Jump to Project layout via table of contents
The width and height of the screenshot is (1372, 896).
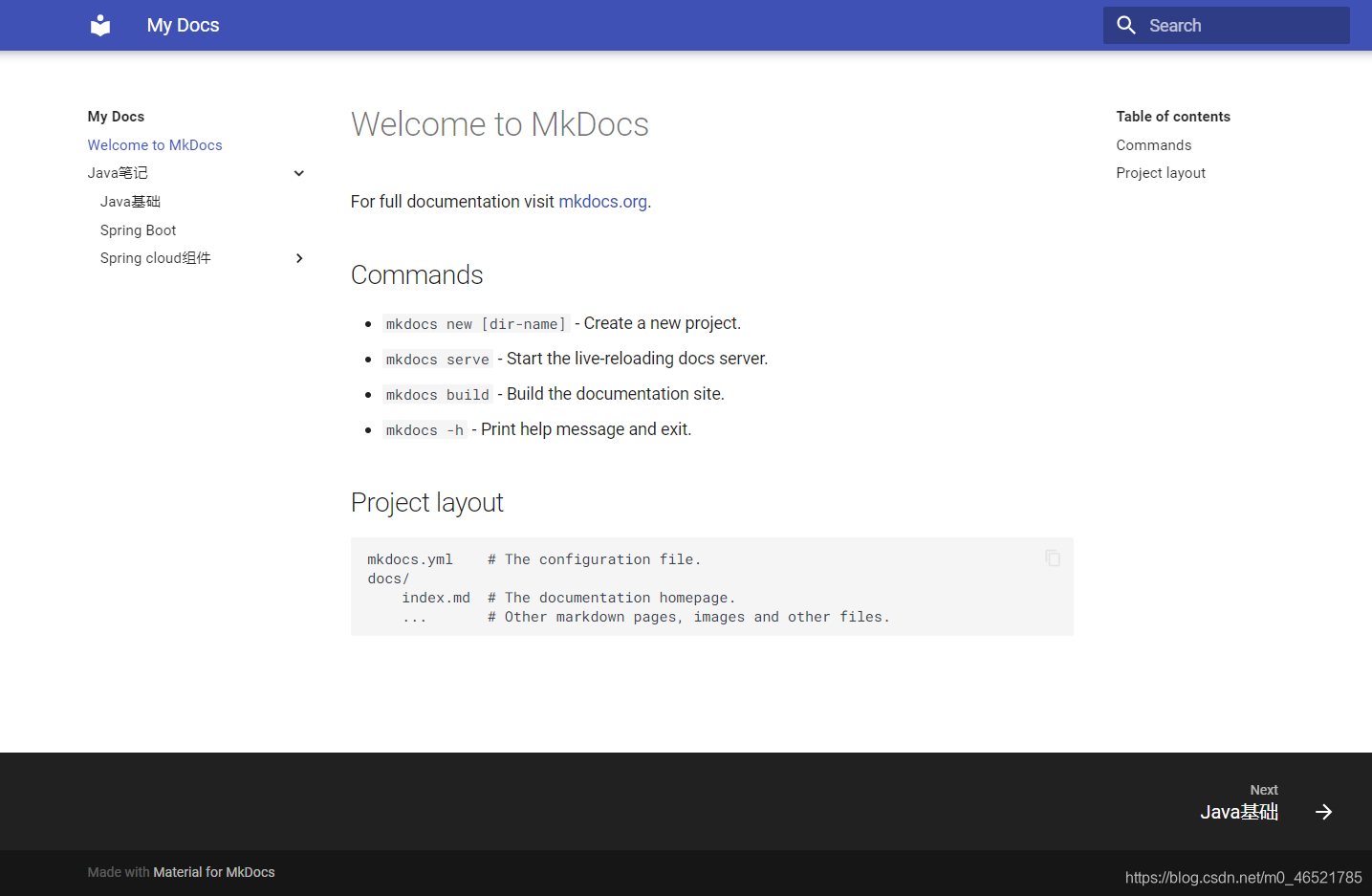(1161, 173)
